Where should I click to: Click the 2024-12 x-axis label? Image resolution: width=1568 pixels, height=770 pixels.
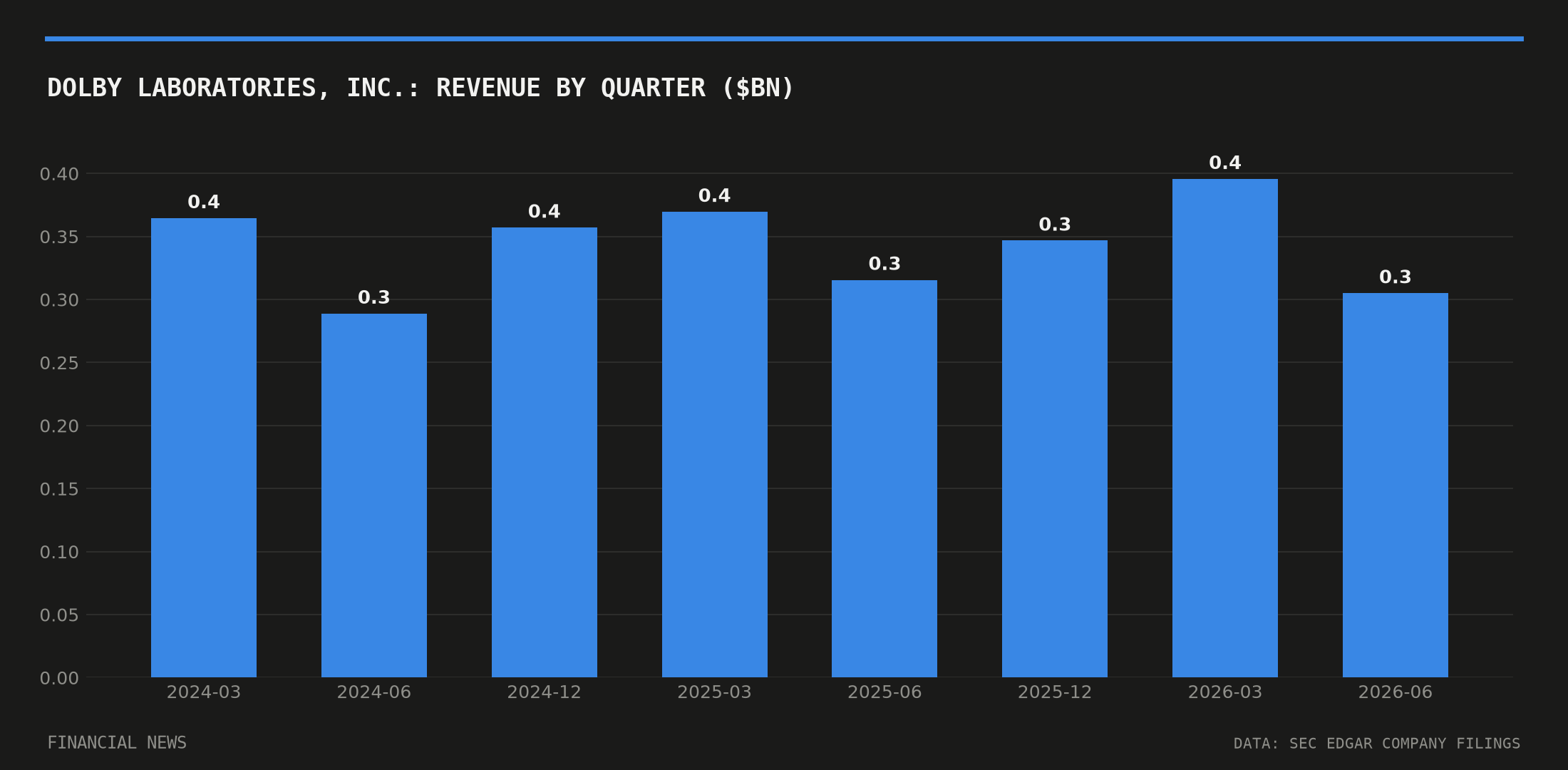click(545, 692)
